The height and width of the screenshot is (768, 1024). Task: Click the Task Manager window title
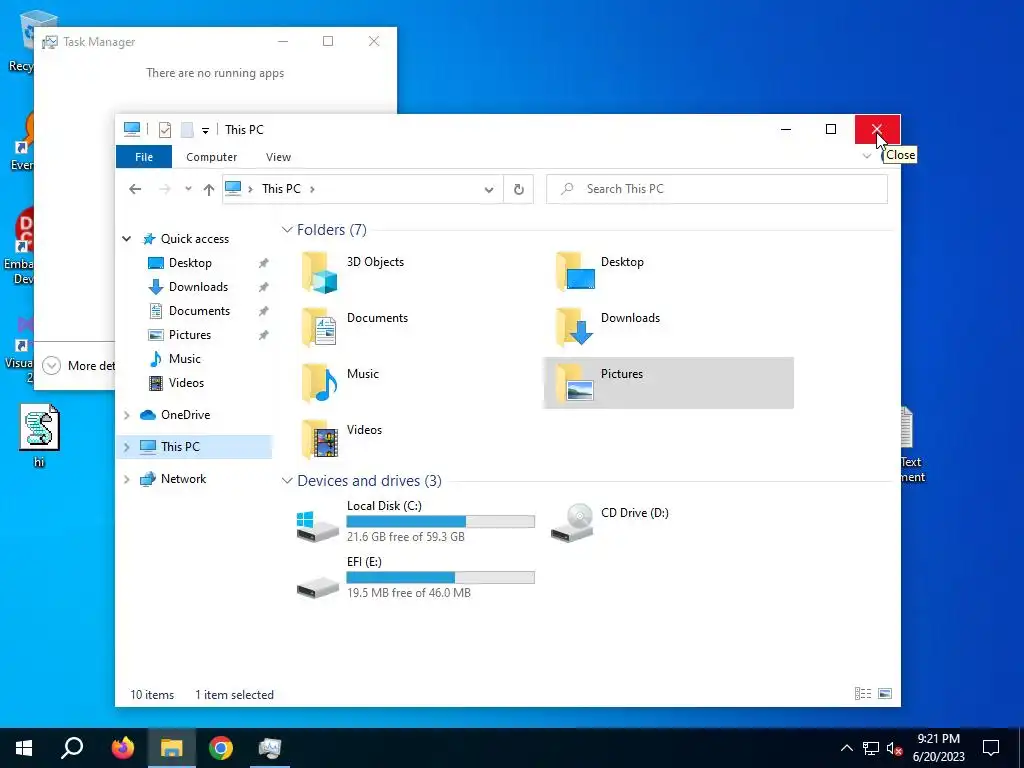click(x=99, y=42)
